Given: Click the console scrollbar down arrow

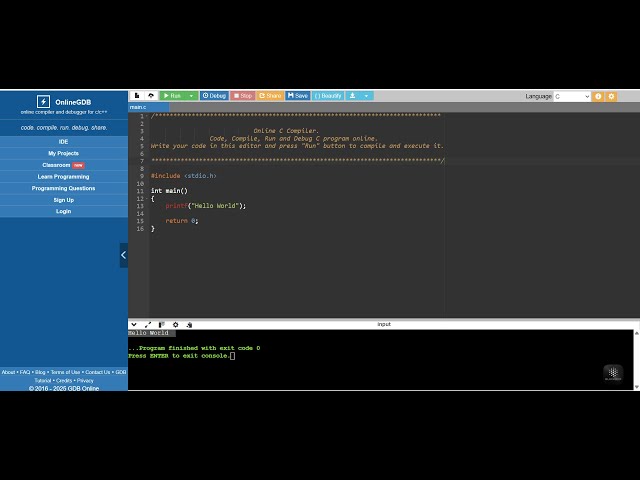Looking at the screenshot, I should (x=636, y=386).
